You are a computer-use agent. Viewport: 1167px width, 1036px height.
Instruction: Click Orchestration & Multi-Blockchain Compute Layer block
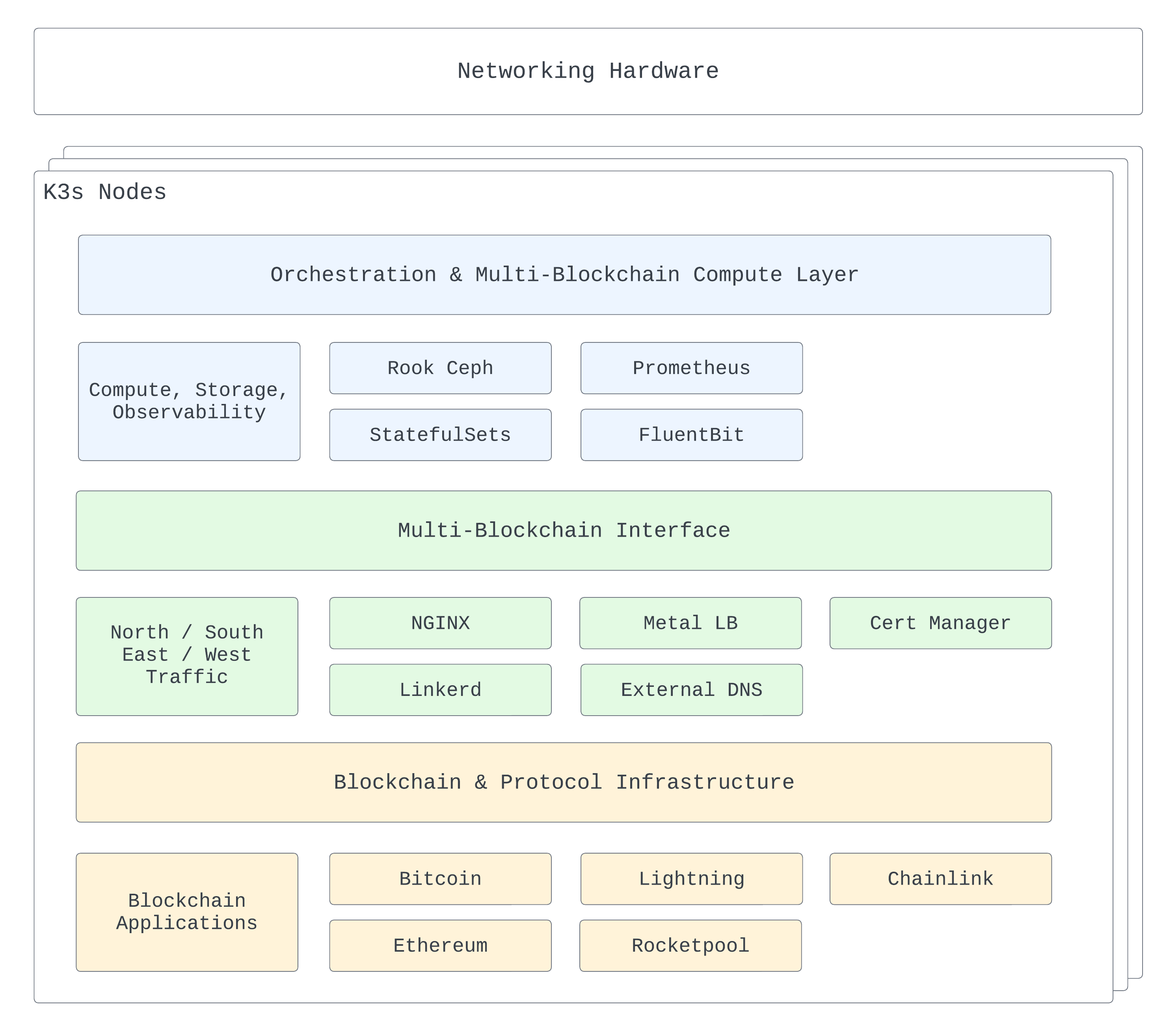point(564,275)
